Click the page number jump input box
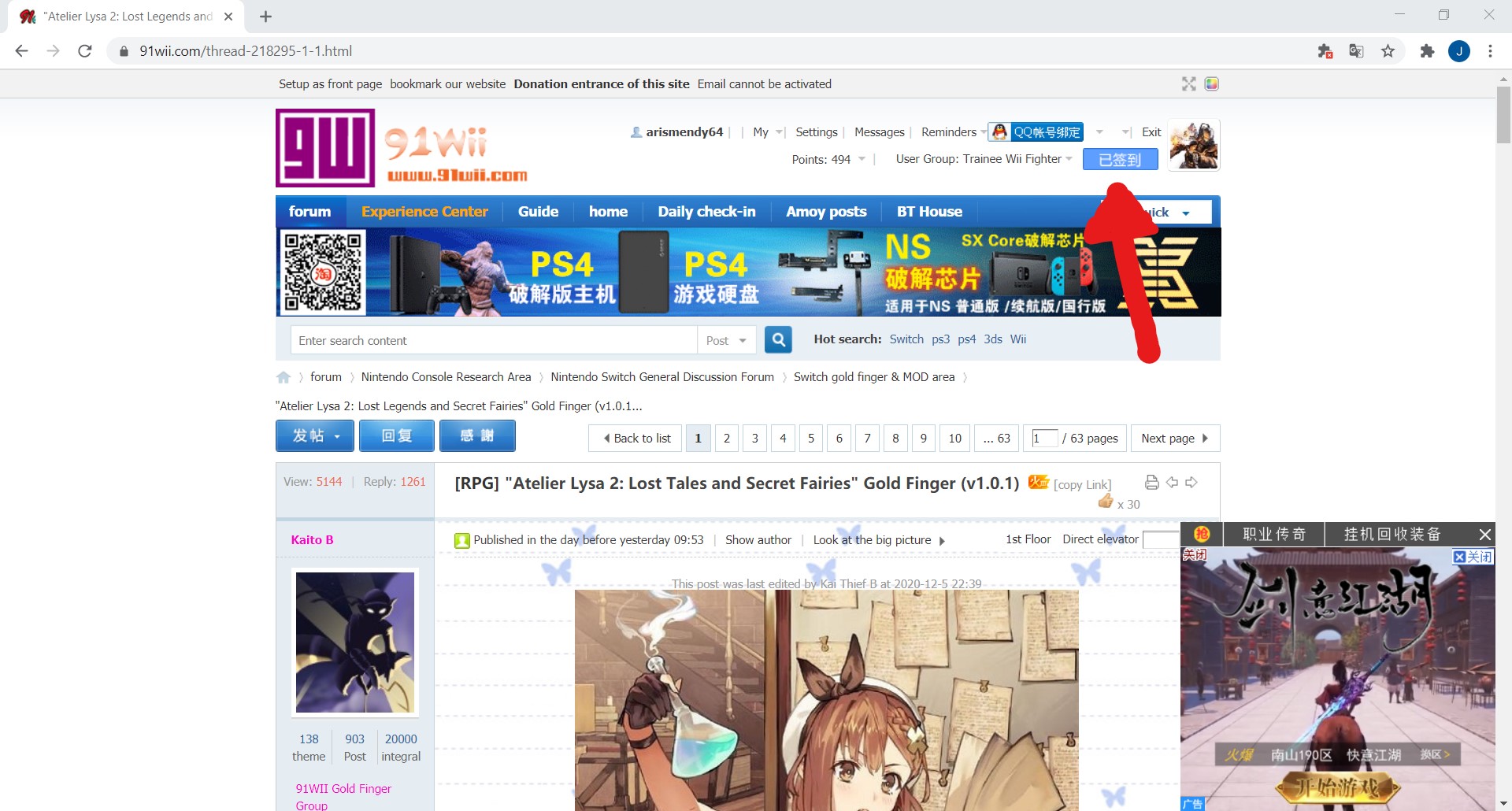 pos(1044,439)
